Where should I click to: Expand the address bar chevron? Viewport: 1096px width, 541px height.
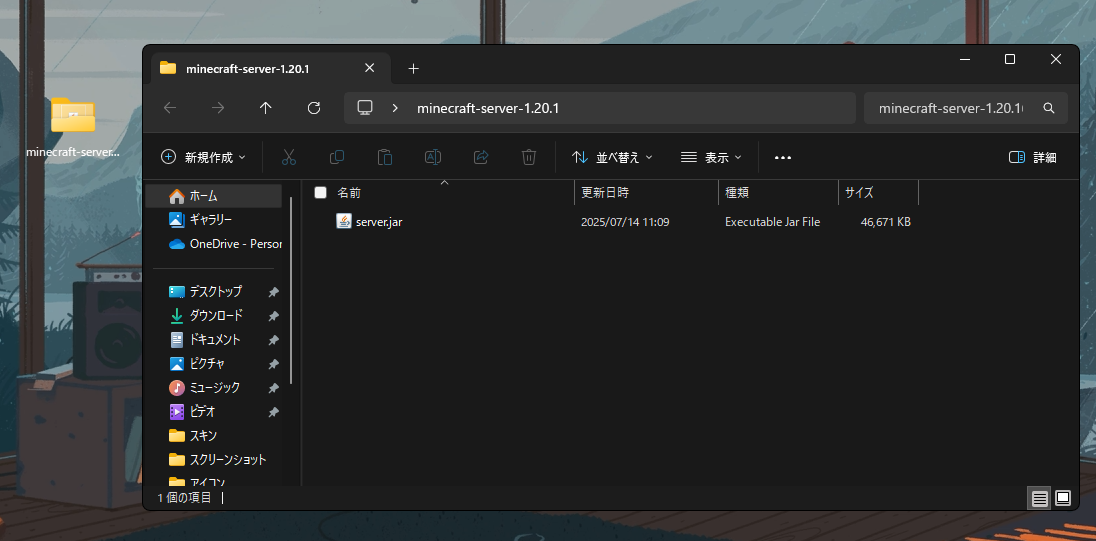click(395, 108)
